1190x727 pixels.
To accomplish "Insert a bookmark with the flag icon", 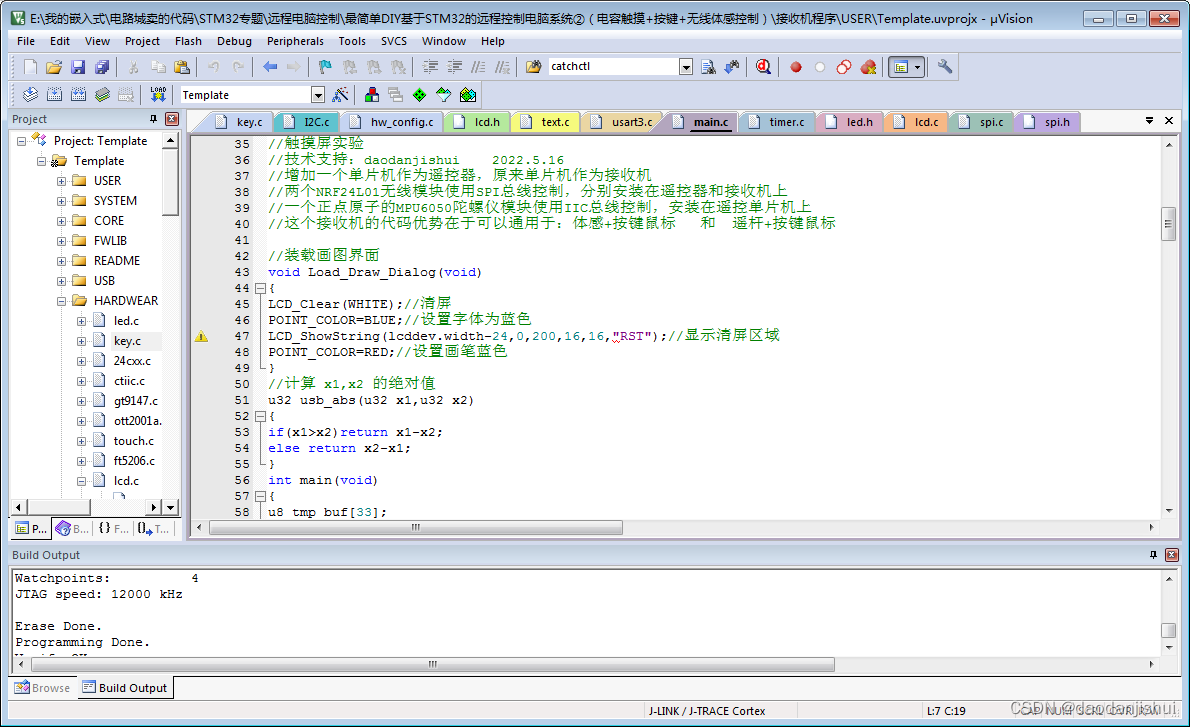I will (x=326, y=67).
